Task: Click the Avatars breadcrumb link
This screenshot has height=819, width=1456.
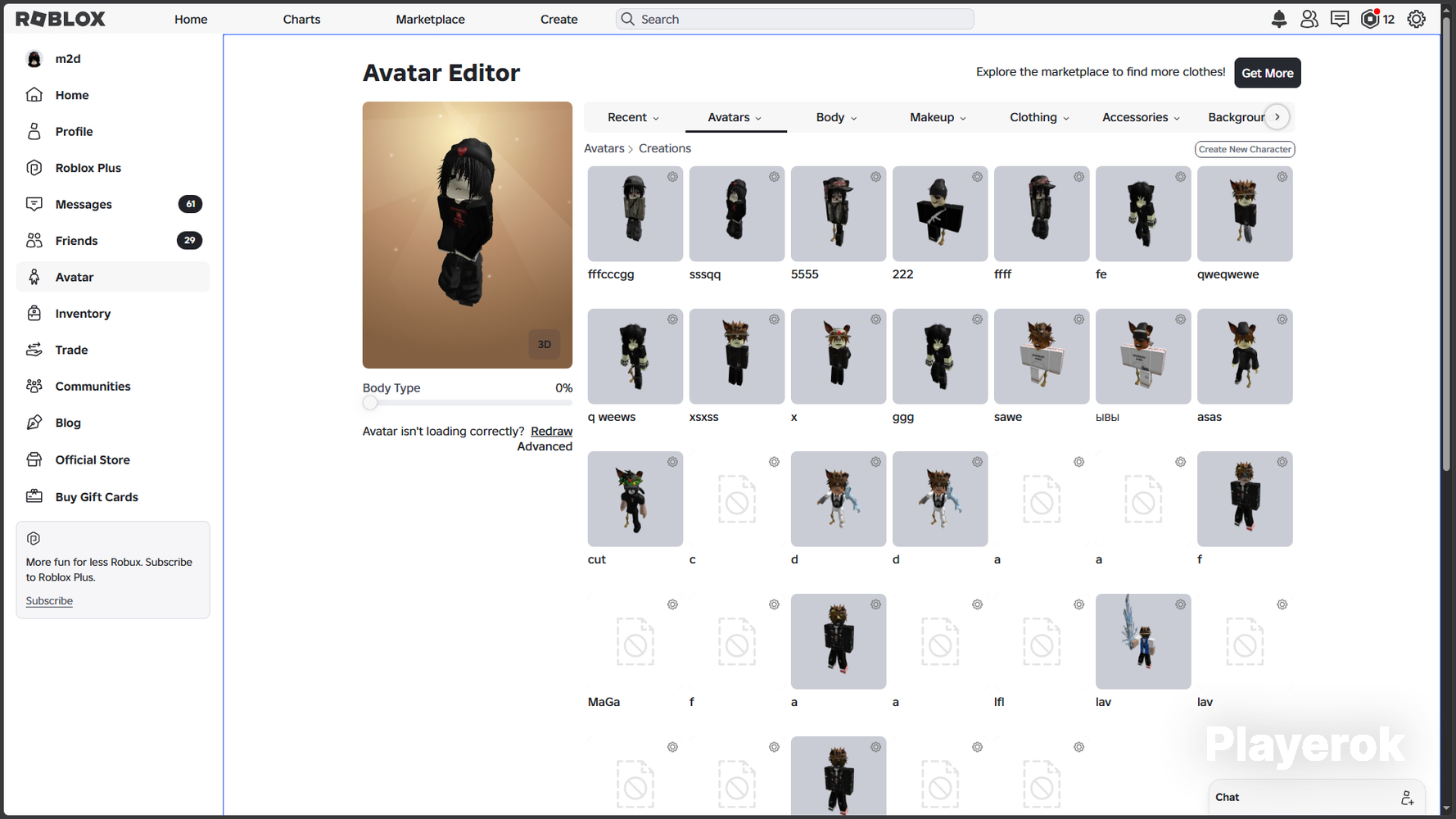Action: pyautogui.click(x=604, y=148)
